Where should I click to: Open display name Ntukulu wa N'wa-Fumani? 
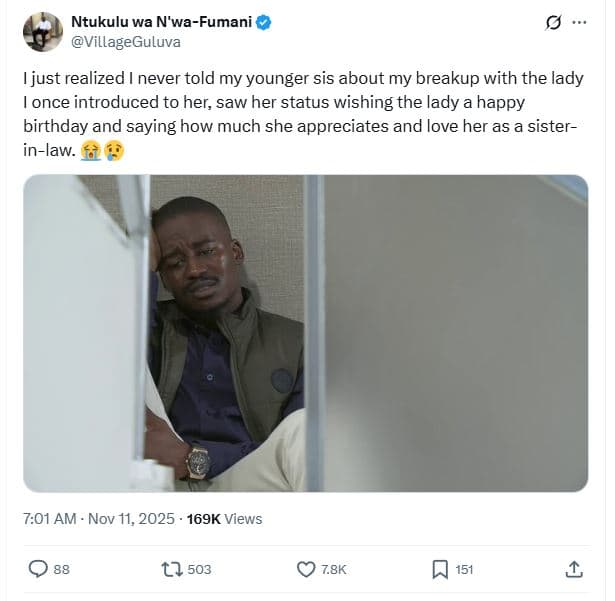(x=162, y=22)
